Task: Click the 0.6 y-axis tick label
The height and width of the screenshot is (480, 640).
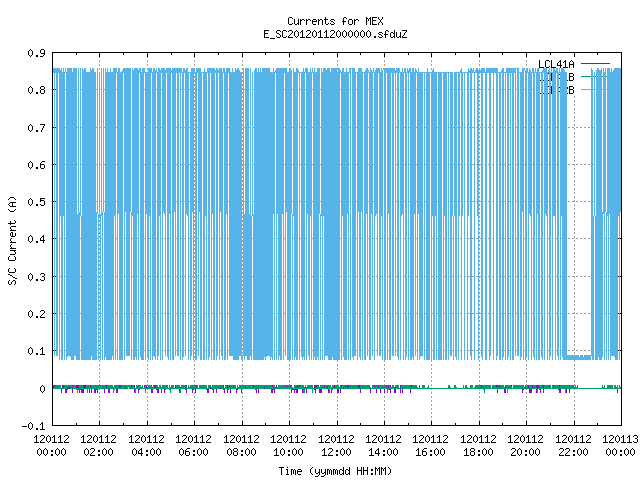Action: click(36, 165)
